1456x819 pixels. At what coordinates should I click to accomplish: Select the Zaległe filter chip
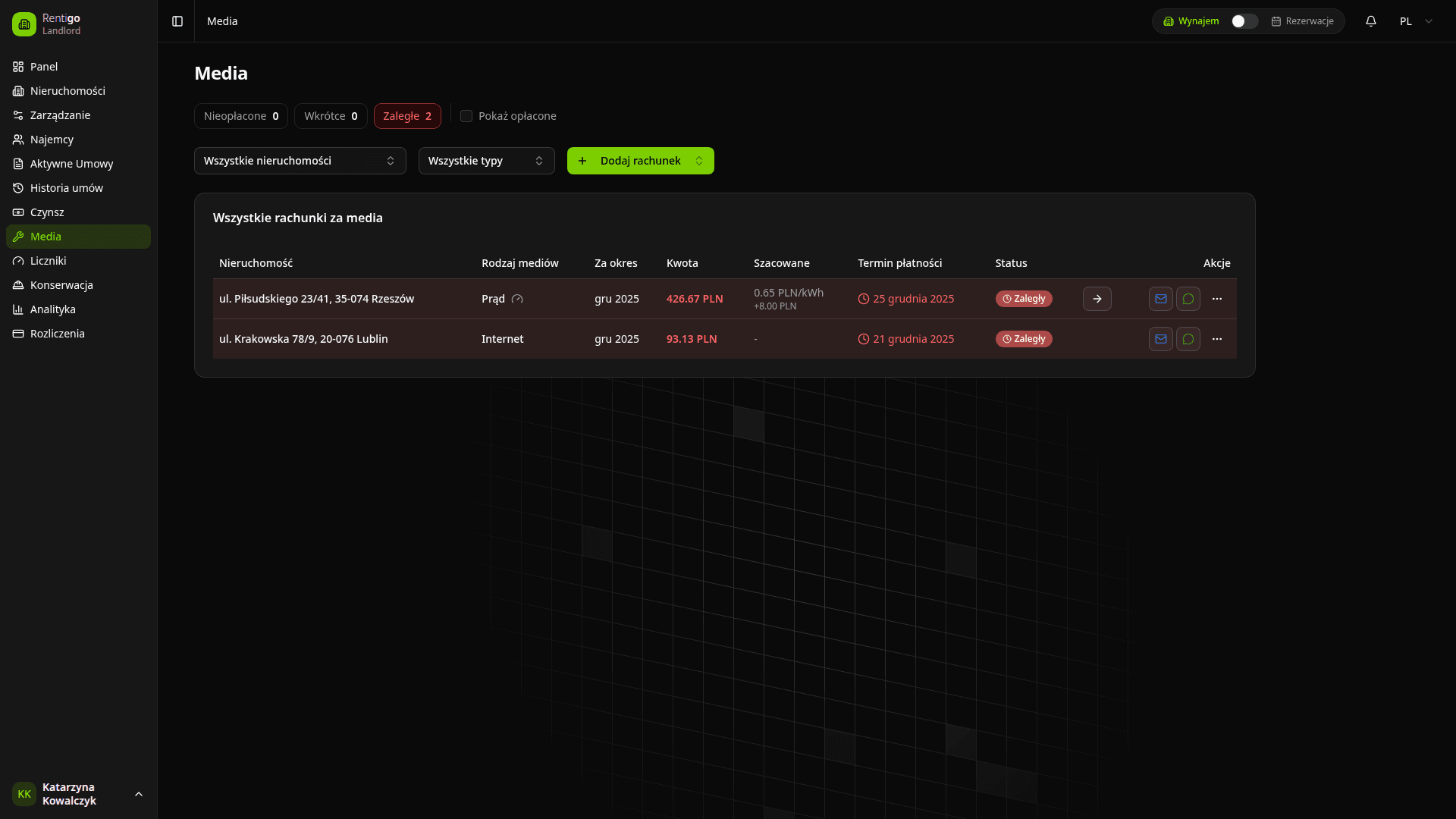pos(407,116)
